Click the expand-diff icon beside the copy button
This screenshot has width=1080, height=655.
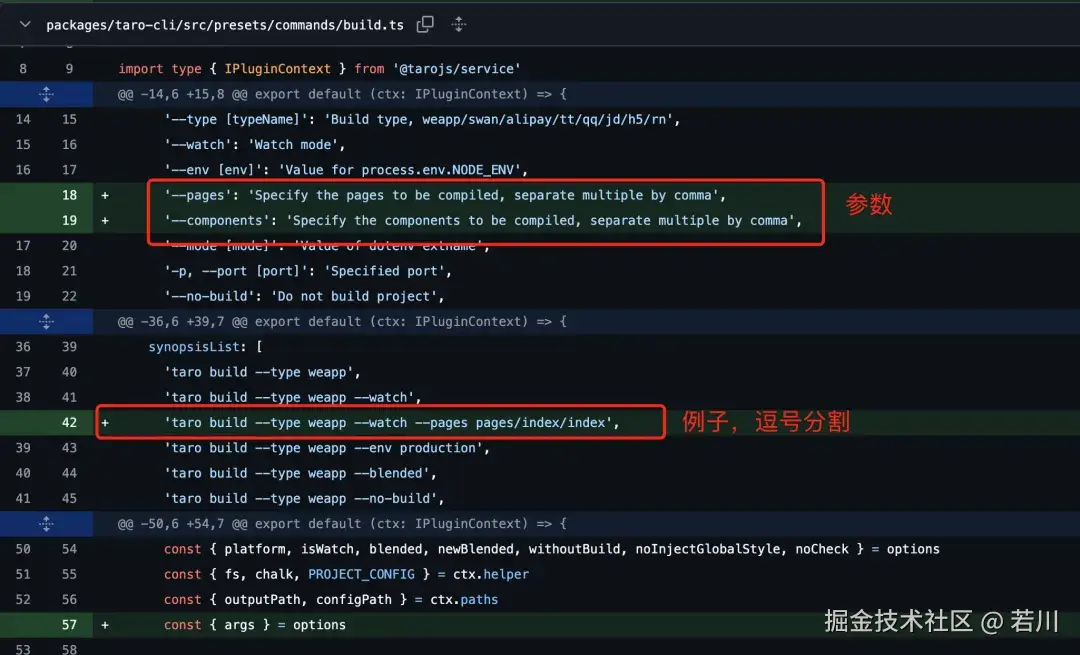458,24
